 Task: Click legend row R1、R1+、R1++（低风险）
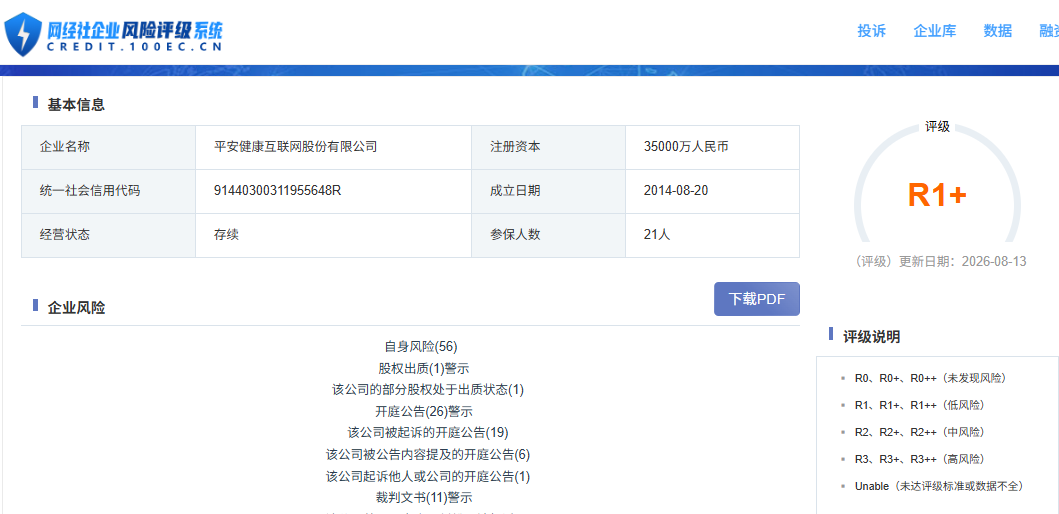pos(919,405)
